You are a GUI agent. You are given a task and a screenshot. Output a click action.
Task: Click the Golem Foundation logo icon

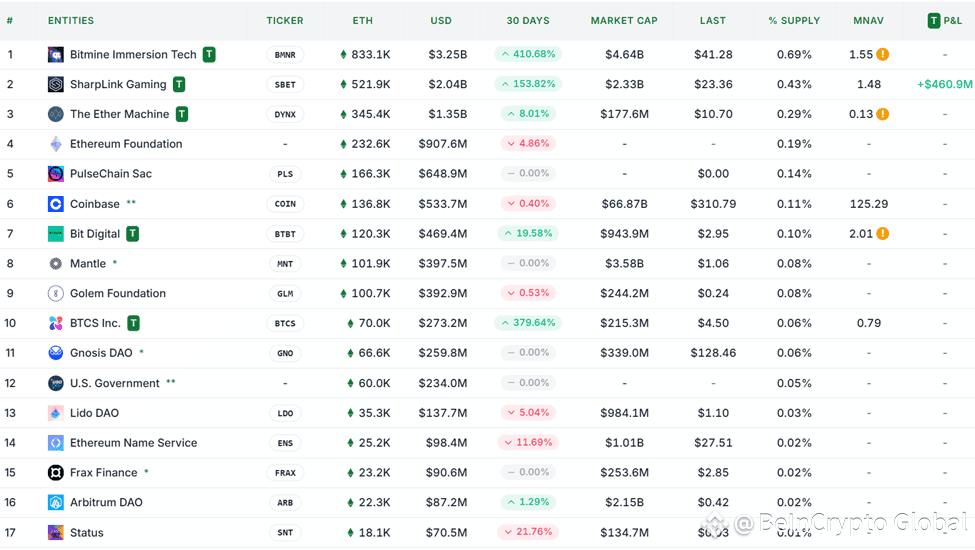[x=55, y=293]
